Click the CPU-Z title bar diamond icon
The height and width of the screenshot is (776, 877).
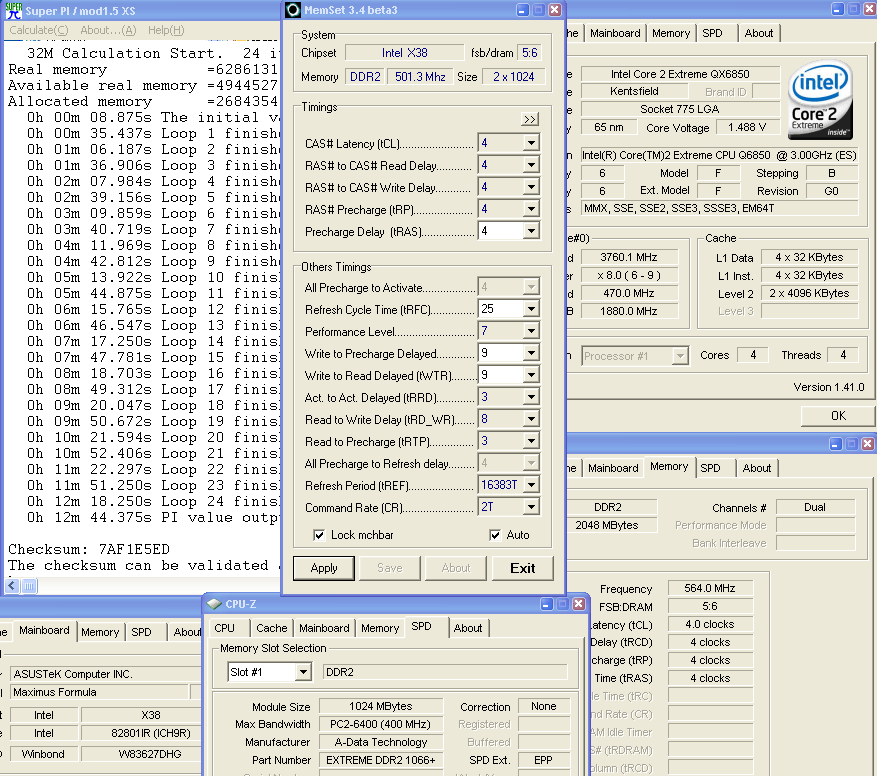[214, 604]
